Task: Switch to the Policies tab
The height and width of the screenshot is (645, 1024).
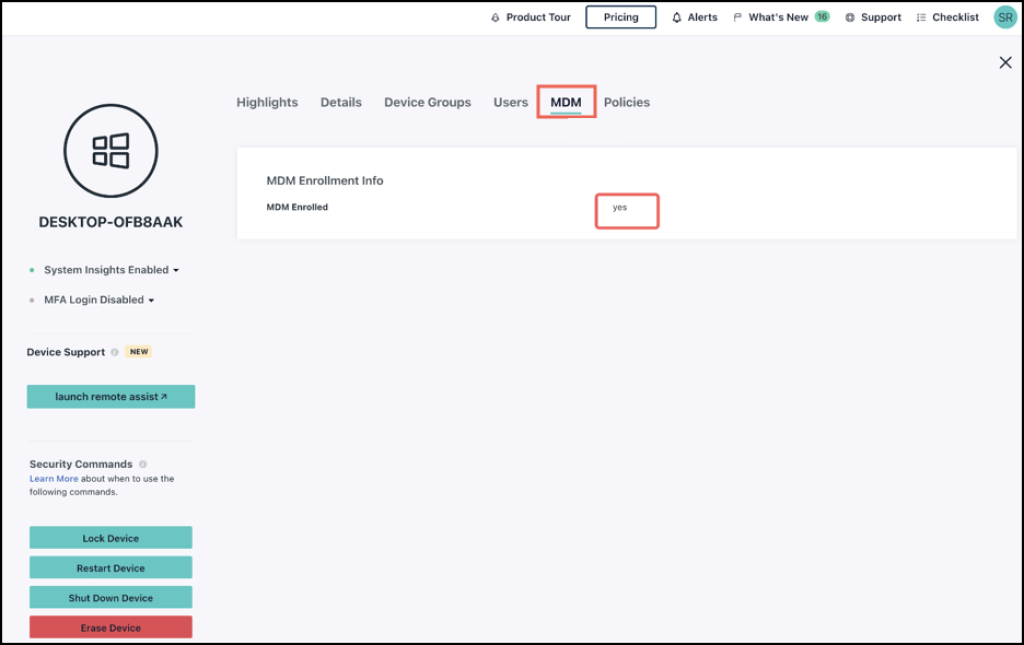Action: (626, 102)
